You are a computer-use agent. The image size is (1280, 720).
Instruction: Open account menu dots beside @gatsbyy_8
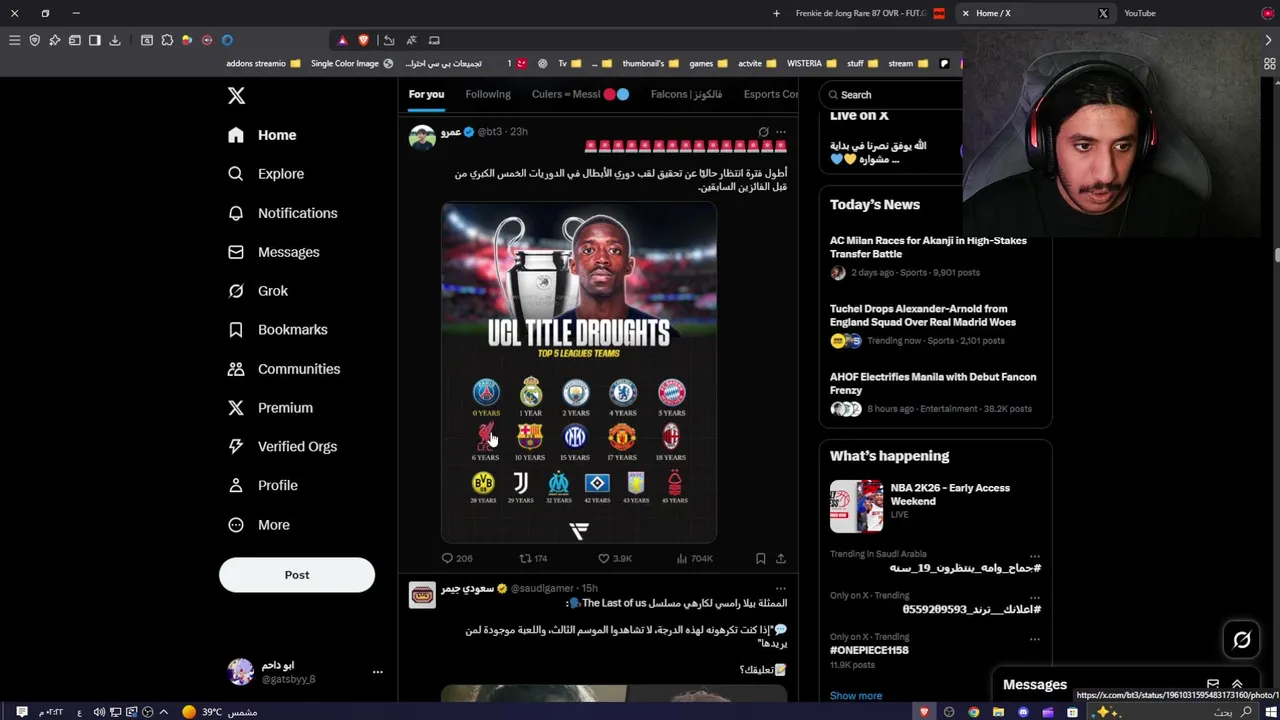click(x=378, y=672)
